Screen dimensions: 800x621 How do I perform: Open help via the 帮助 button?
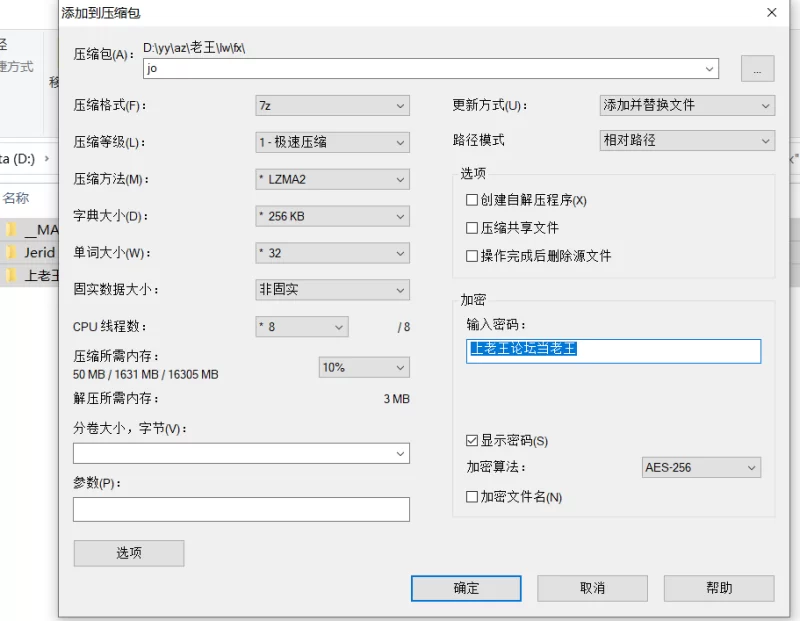coord(719,588)
